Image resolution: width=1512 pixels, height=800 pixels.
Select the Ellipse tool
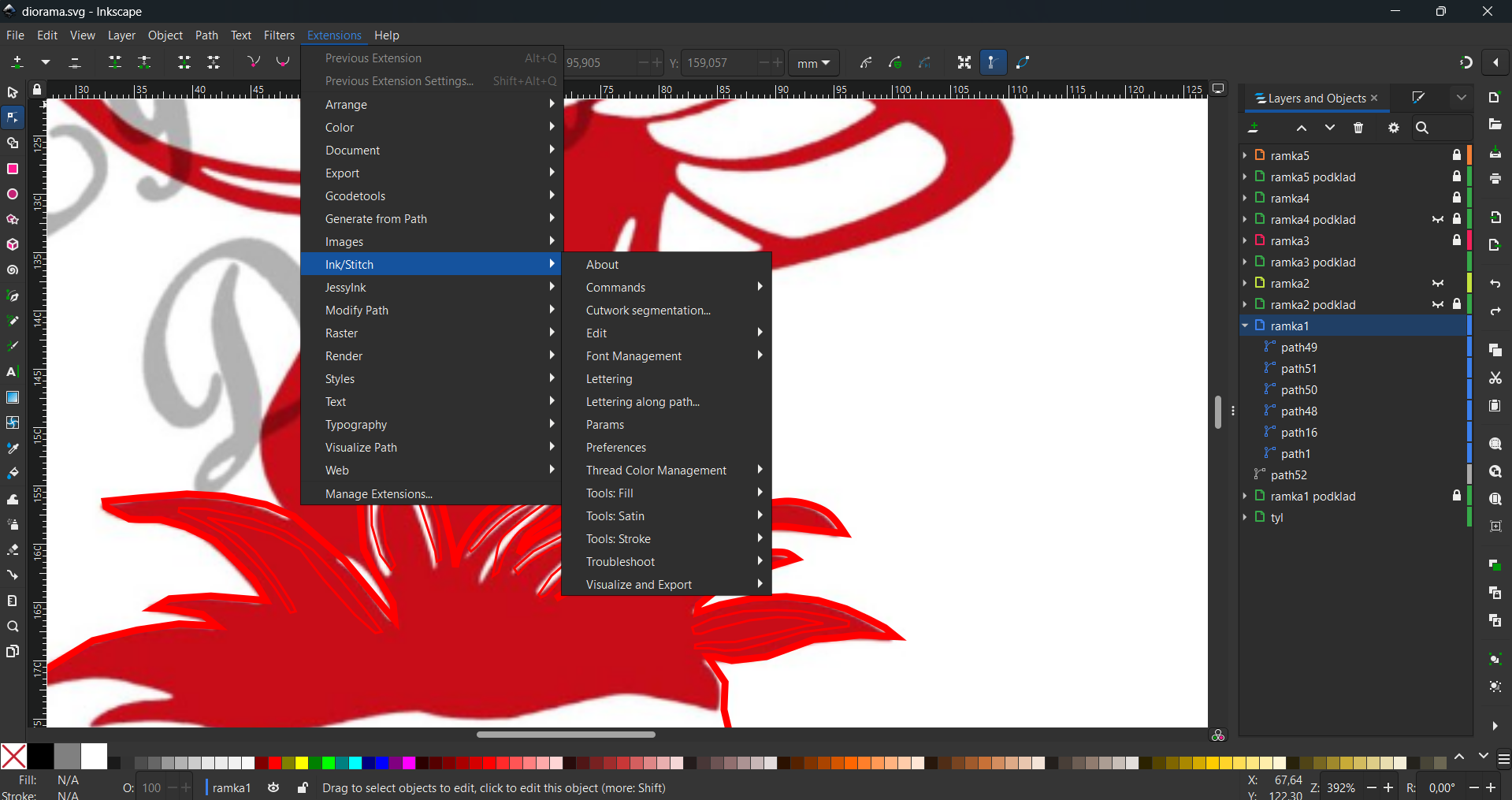click(13, 194)
